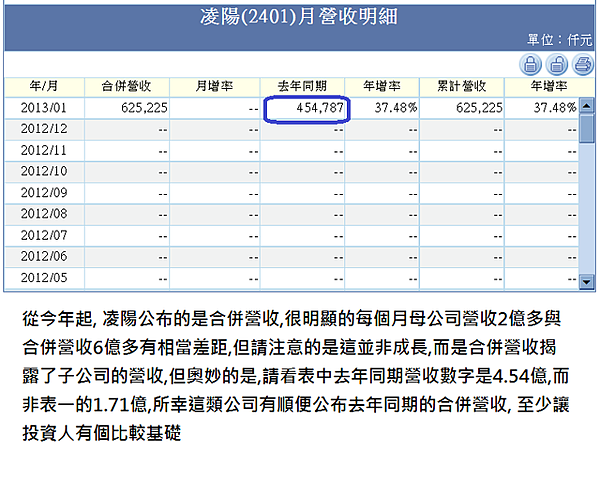Screen dimensions: 600x480
Task: Click the scrollbar up arrow
Action: click(586, 105)
